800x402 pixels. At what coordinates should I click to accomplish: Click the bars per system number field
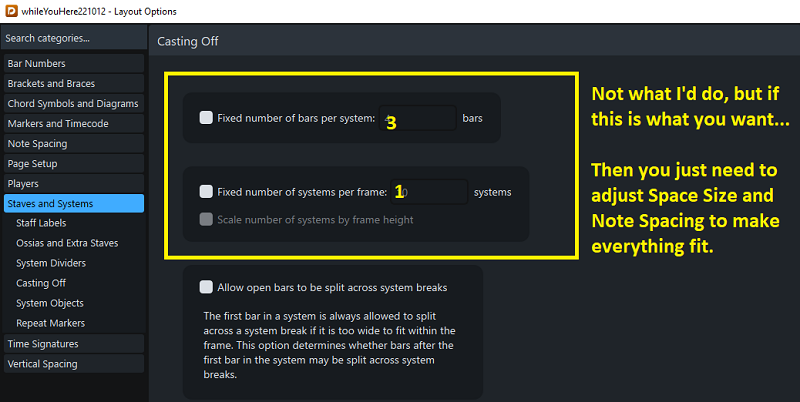418,119
